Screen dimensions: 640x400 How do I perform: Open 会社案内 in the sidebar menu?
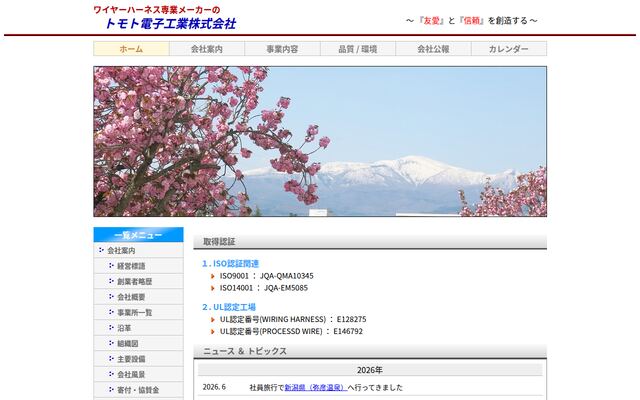pyautogui.click(x=138, y=250)
